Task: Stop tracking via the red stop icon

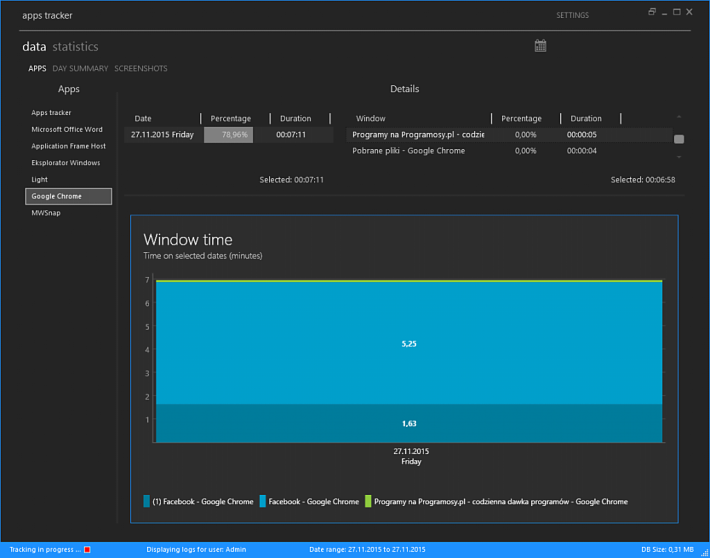Action: (x=87, y=549)
